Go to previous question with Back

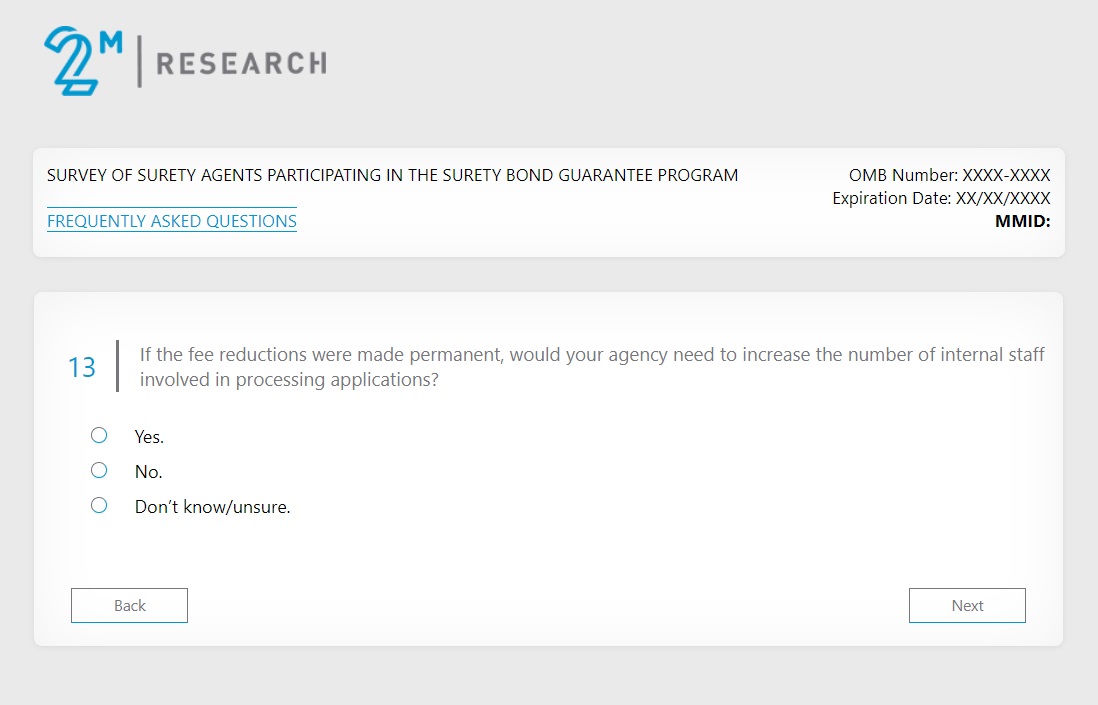(129, 605)
